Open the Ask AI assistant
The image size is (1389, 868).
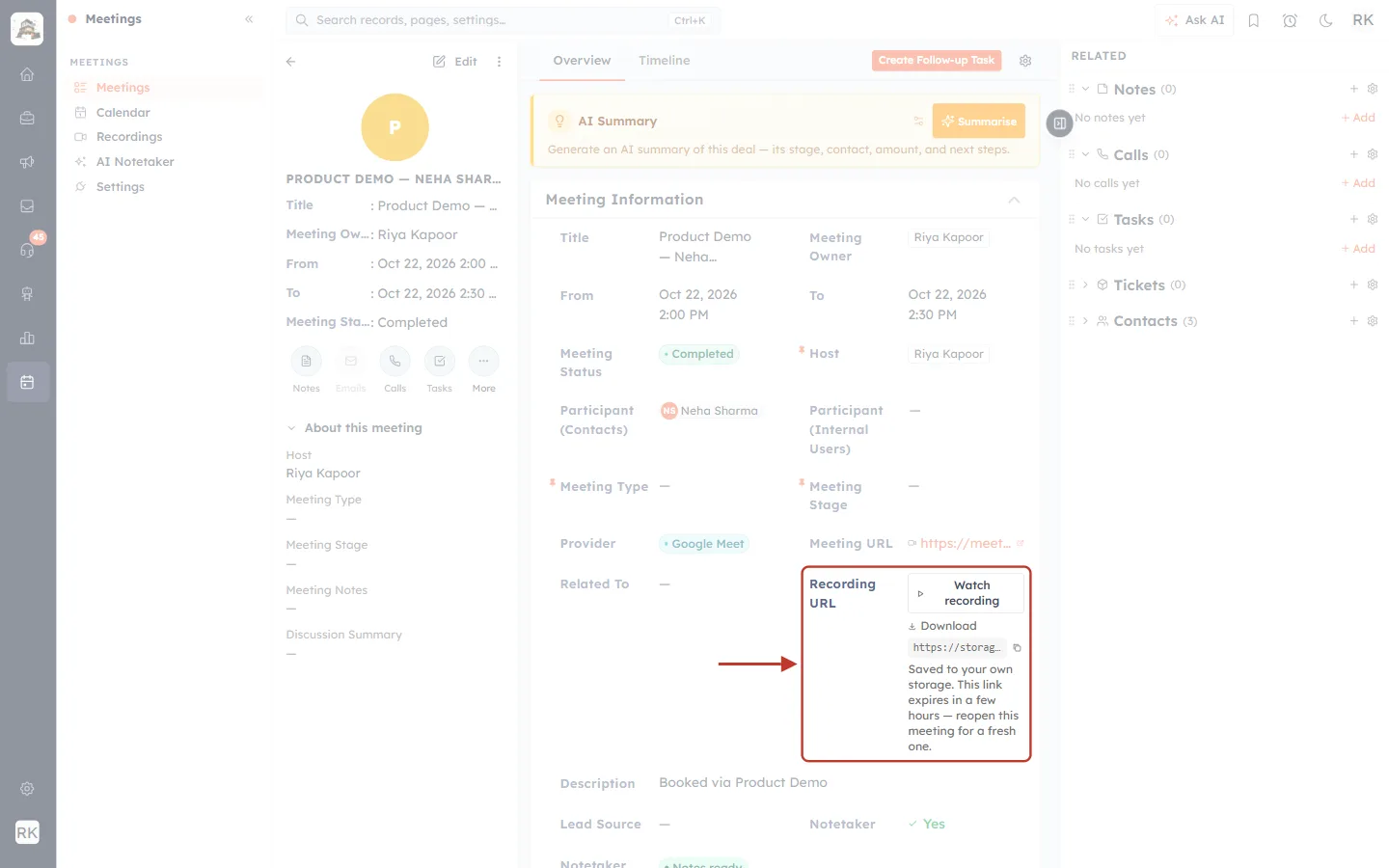pos(1194,20)
